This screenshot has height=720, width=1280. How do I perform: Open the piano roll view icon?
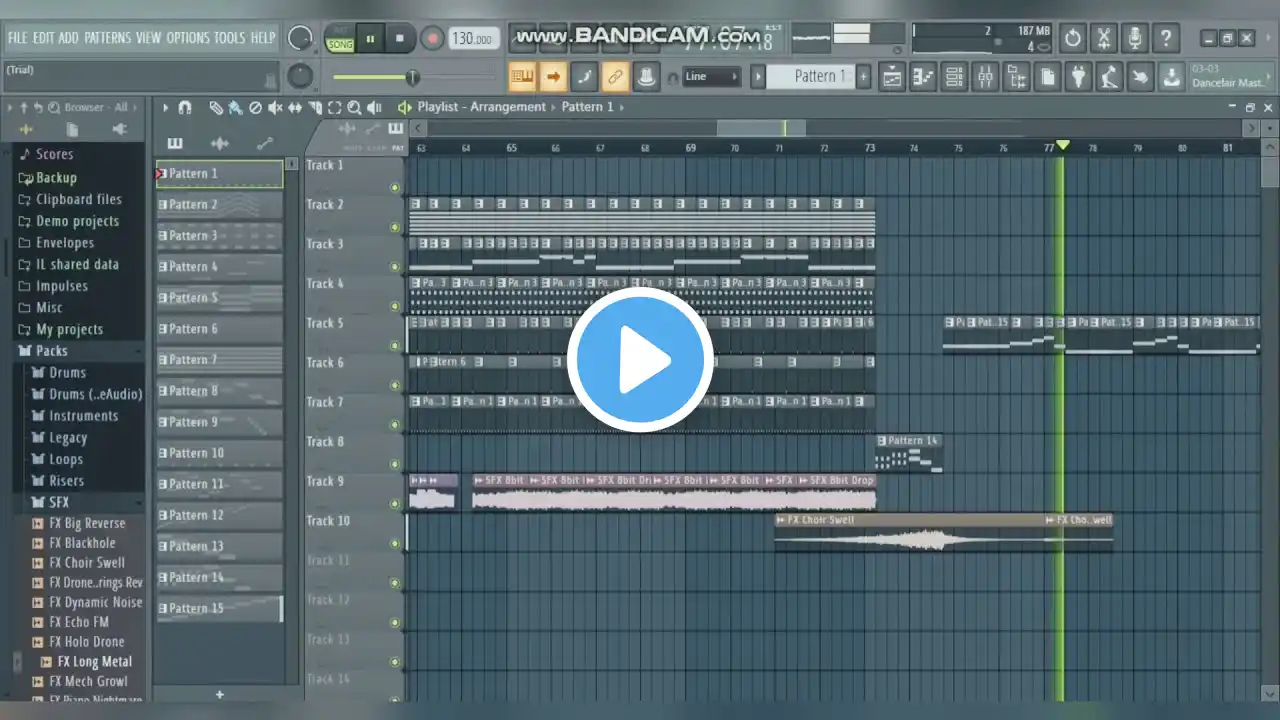pyautogui.click(x=923, y=76)
